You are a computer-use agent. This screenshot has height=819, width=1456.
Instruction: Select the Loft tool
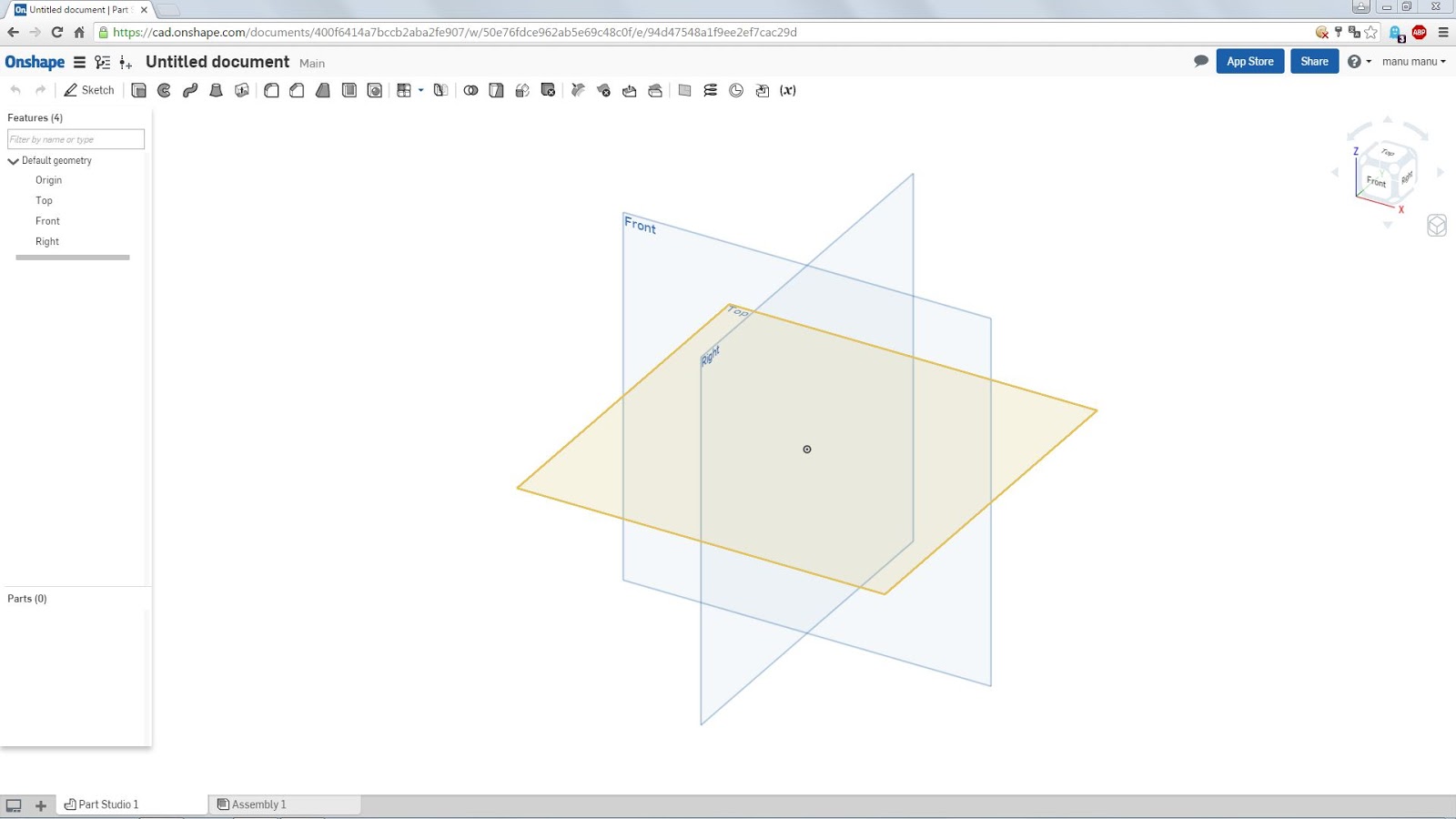click(x=215, y=90)
